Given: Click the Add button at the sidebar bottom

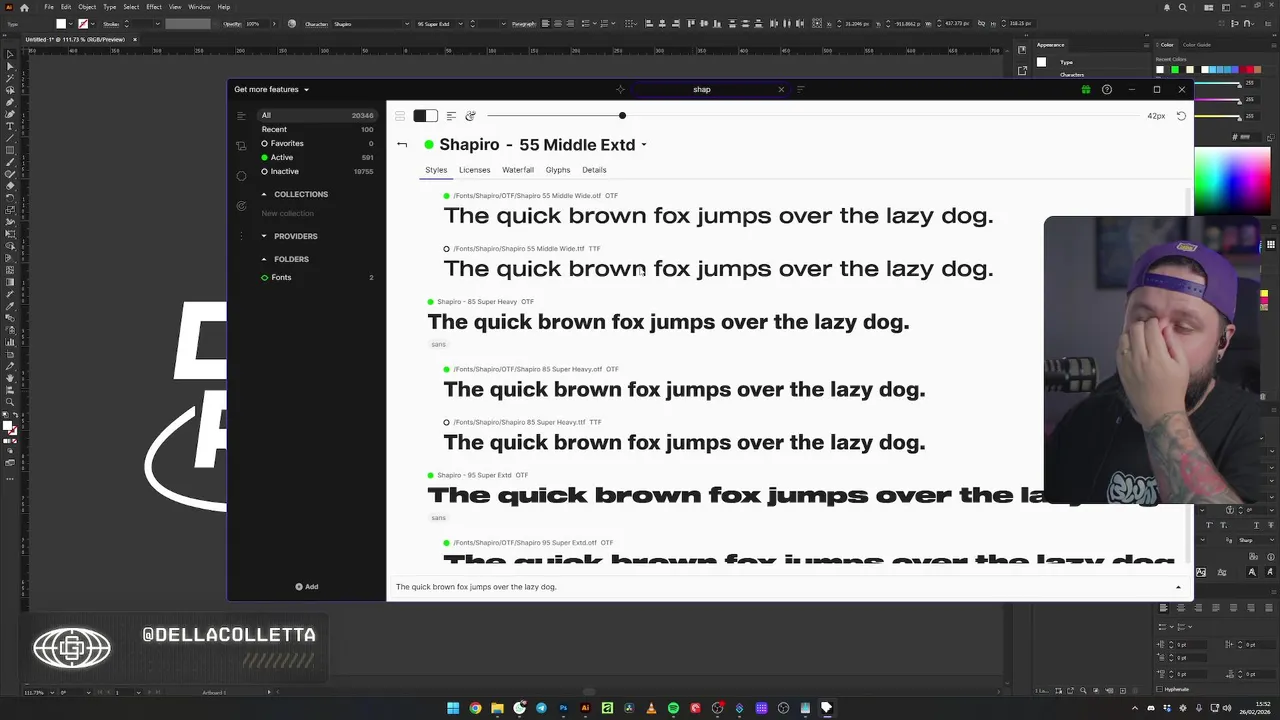Looking at the screenshot, I should (307, 587).
